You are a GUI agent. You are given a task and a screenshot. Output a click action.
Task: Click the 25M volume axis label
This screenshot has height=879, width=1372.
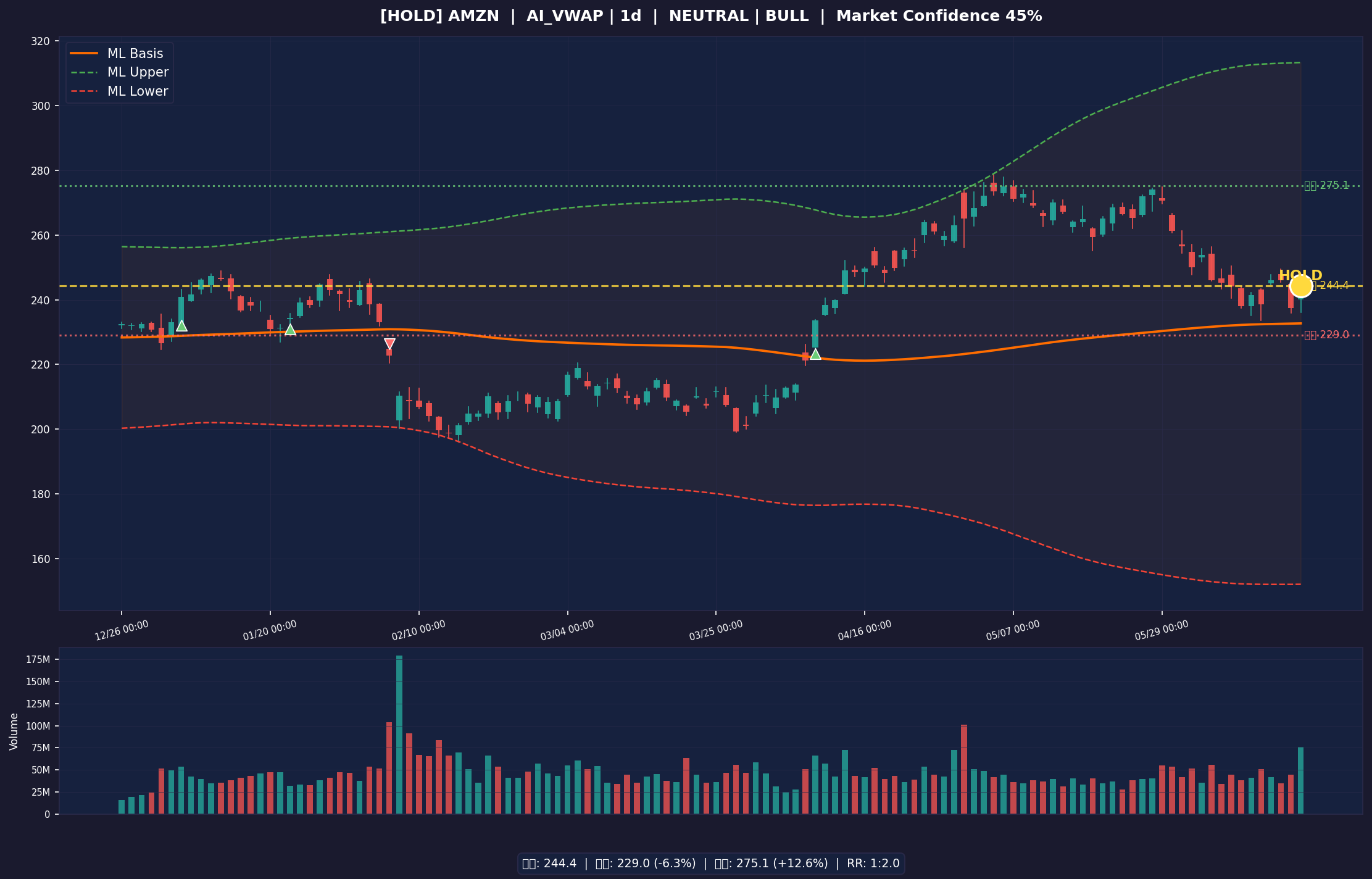pos(41,793)
